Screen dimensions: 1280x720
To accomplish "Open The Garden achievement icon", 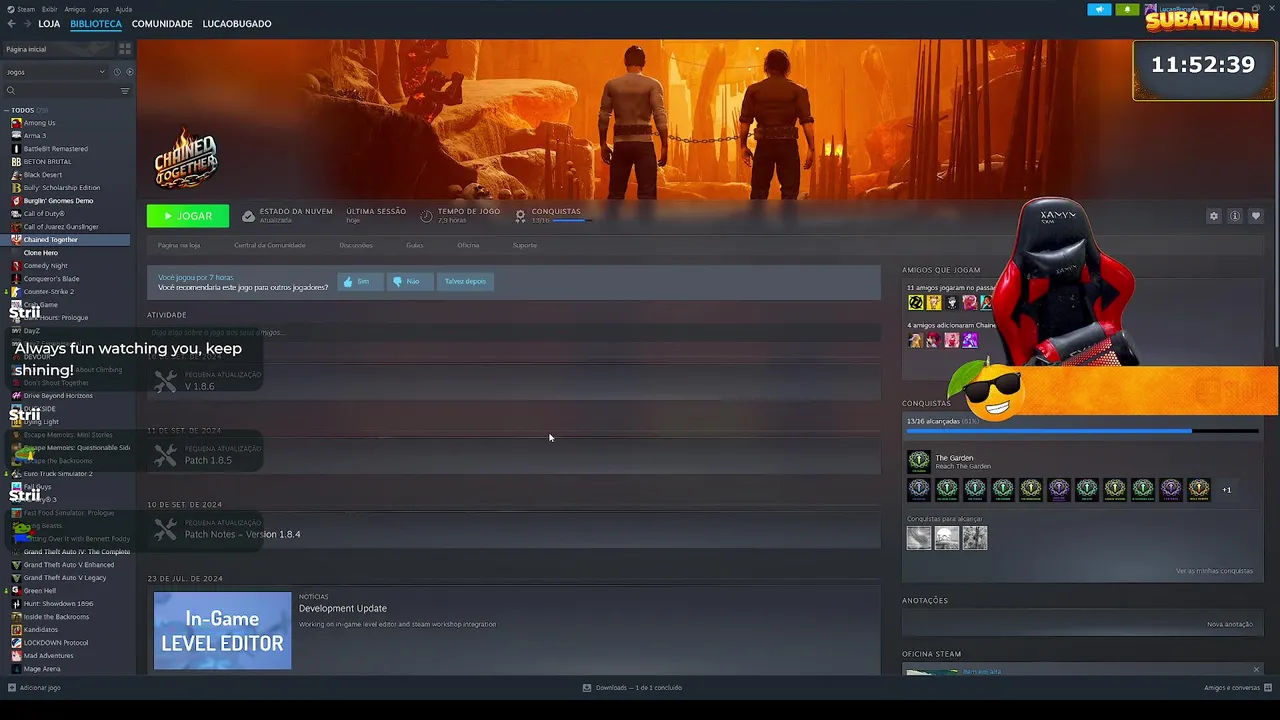I will 918,461.
